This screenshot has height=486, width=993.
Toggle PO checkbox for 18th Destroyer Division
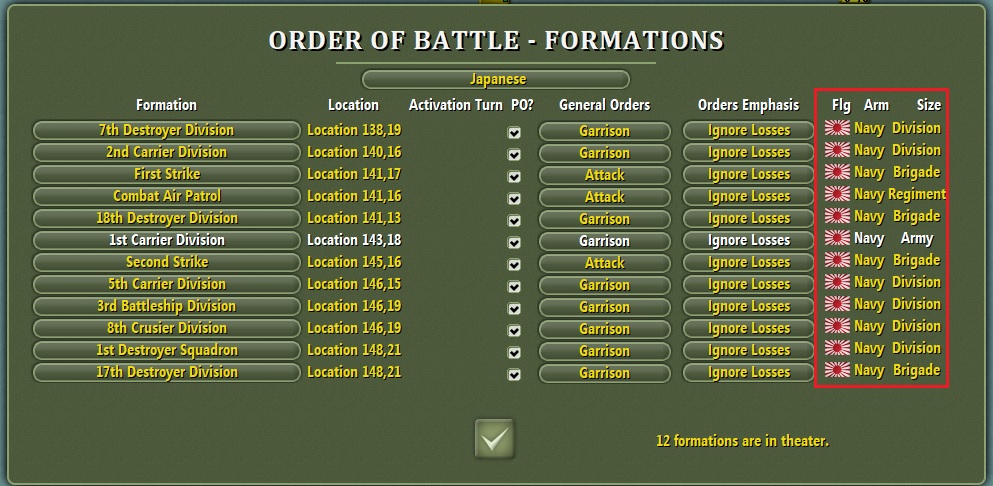(x=514, y=221)
